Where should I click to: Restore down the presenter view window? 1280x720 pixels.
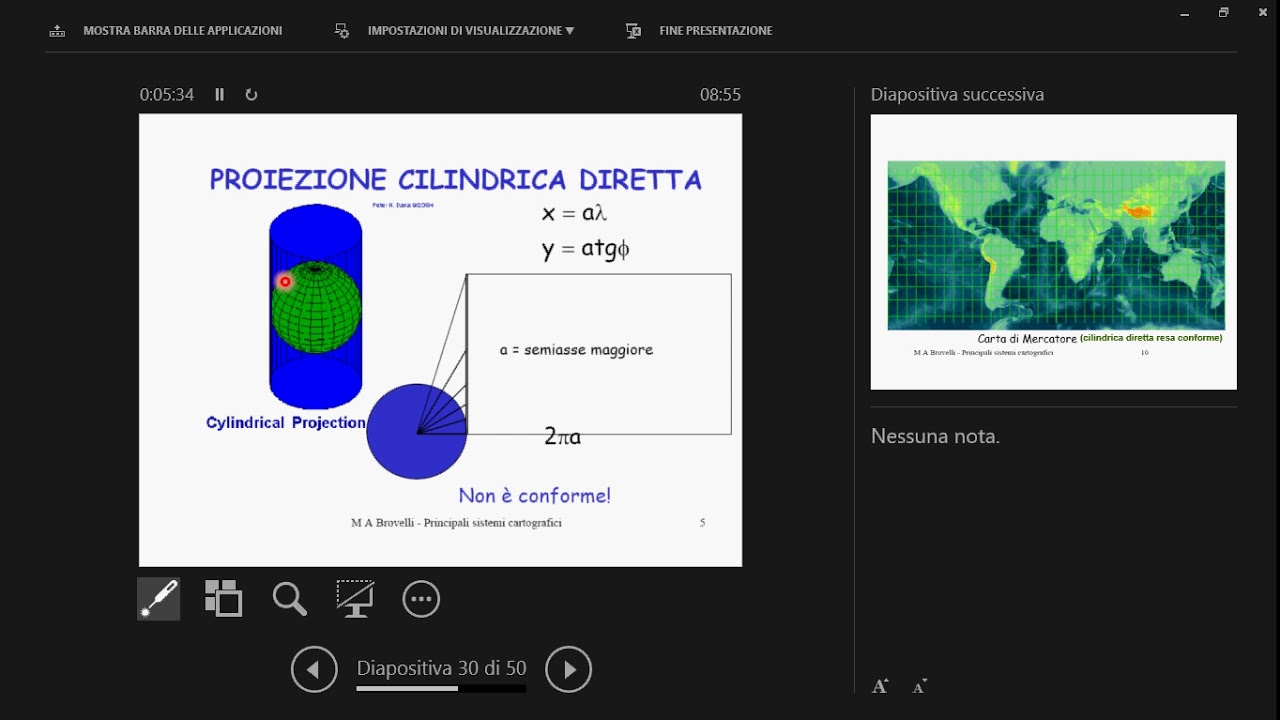click(1223, 13)
